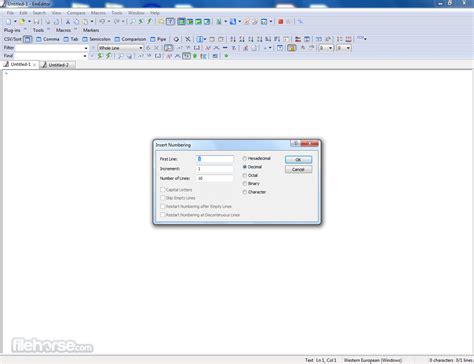Click OK in Insert Numbering dialog

pos(298,159)
